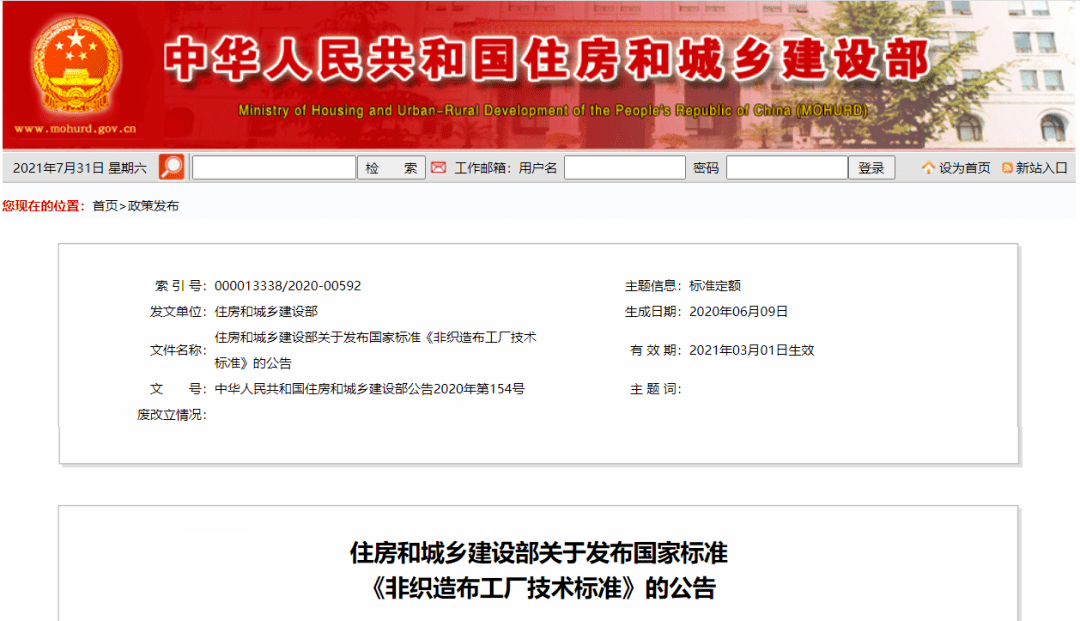Click the national emblem logo
This screenshot has width=1080, height=621.
pos(75,65)
